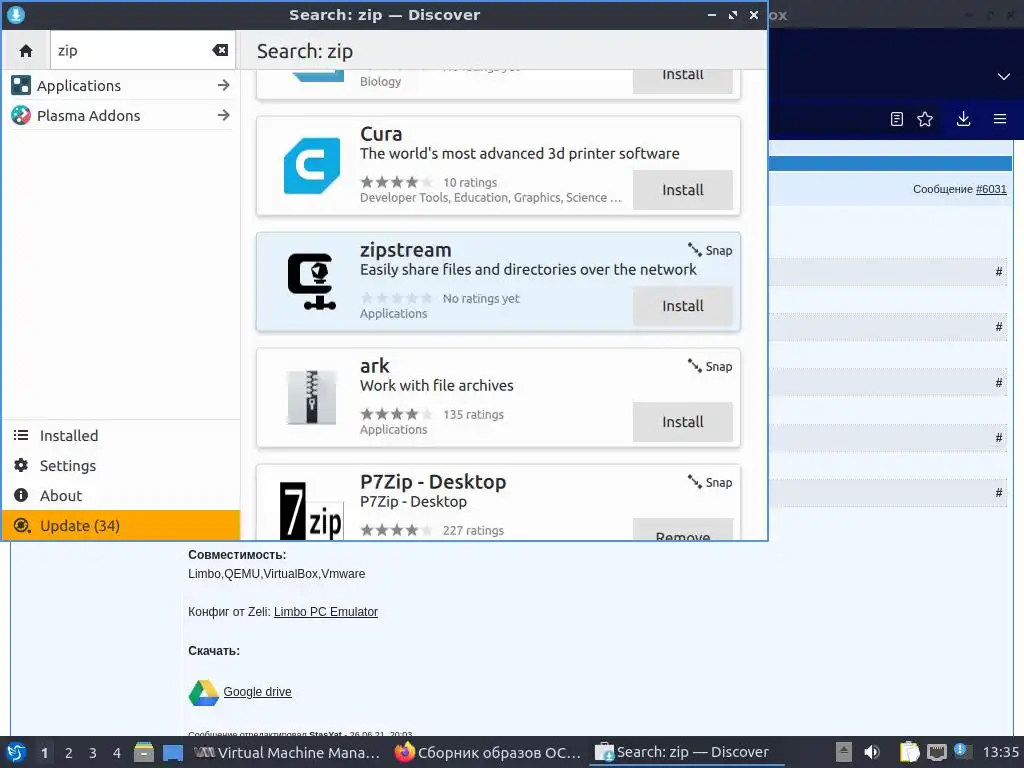Bookmark page with Firefox star
This screenshot has height=768, width=1024.
925,119
